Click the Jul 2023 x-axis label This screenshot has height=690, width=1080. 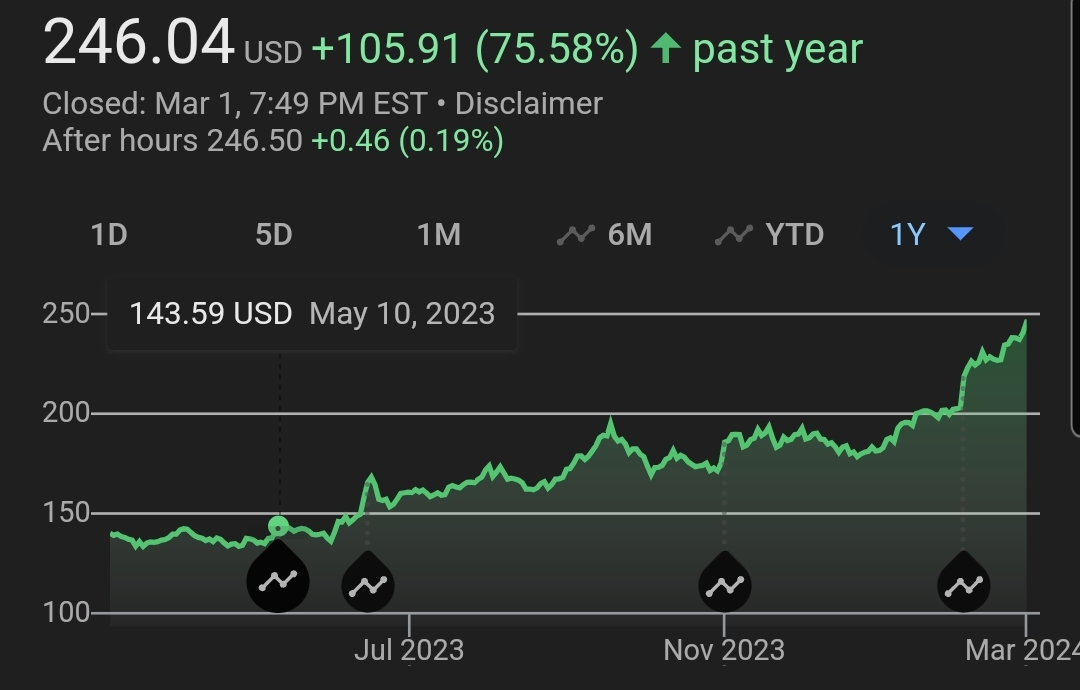point(409,651)
